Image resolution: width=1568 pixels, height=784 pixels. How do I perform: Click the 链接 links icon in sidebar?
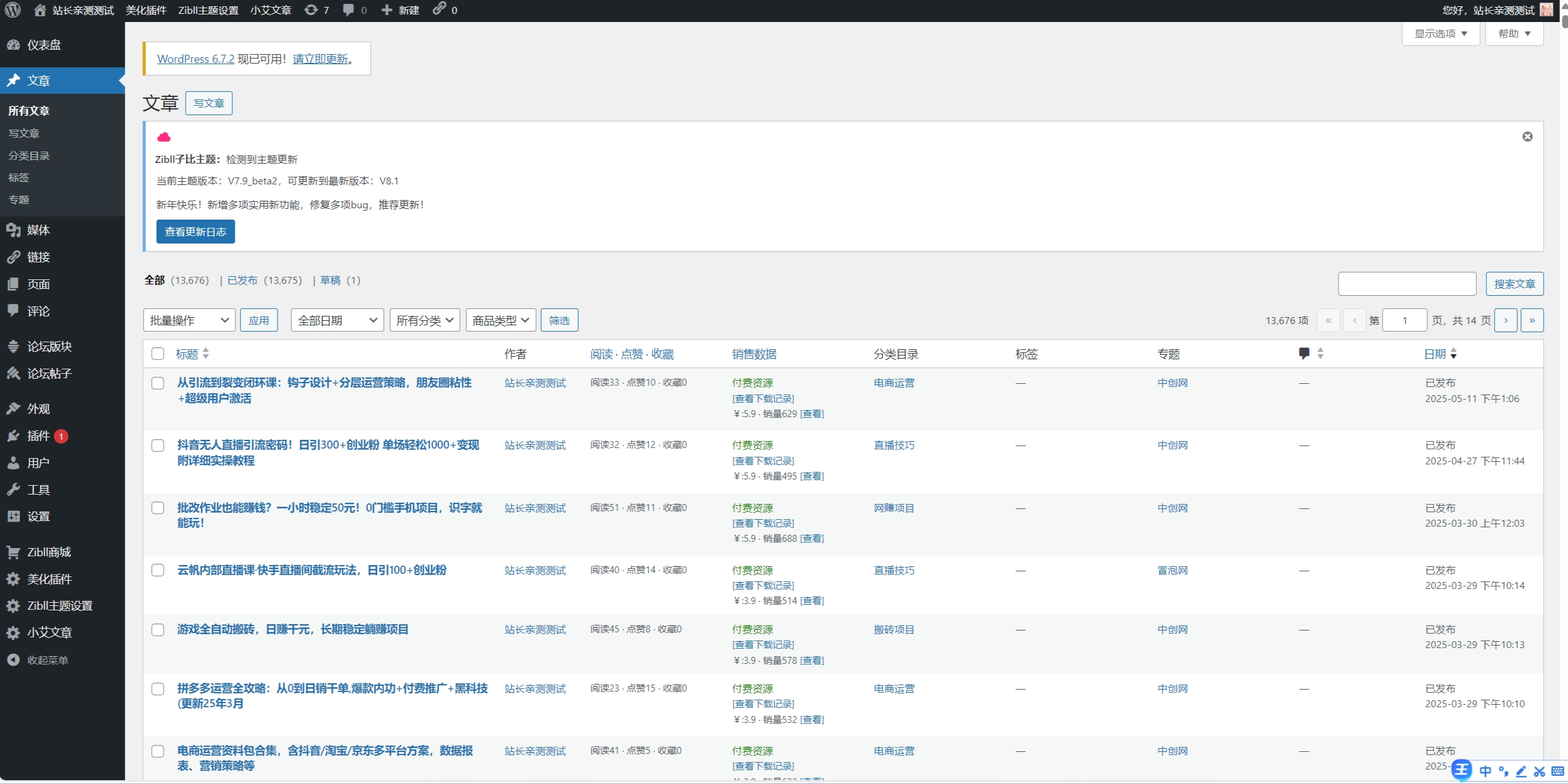(13, 257)
